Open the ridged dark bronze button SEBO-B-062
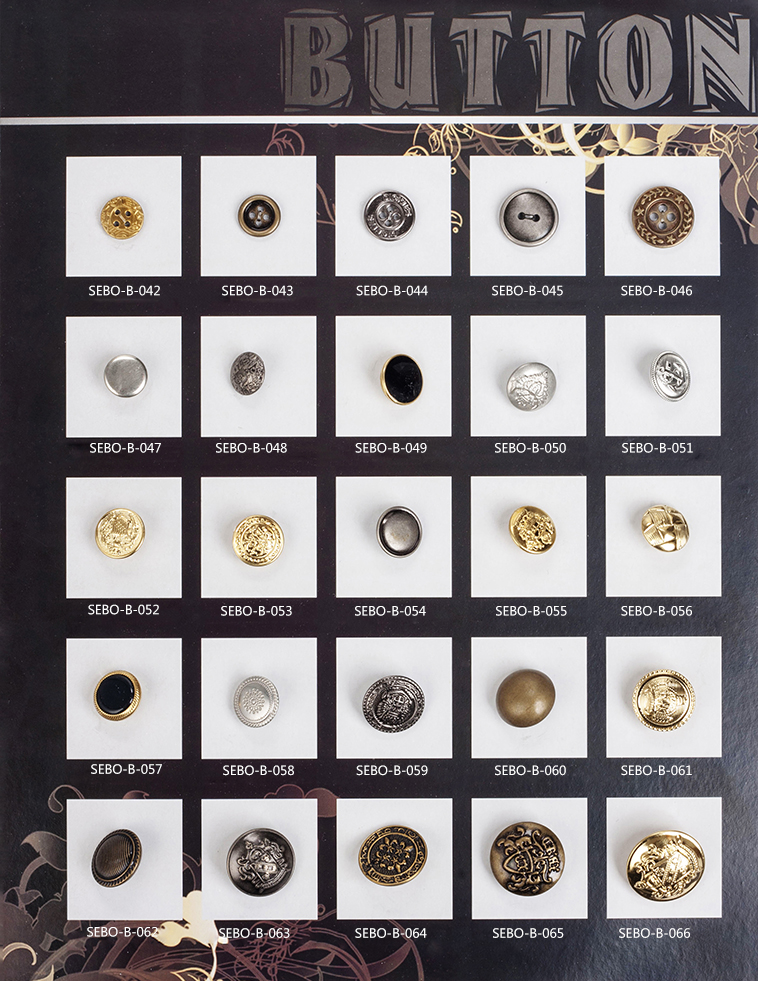Screen dimensions: 758x981 116,858
